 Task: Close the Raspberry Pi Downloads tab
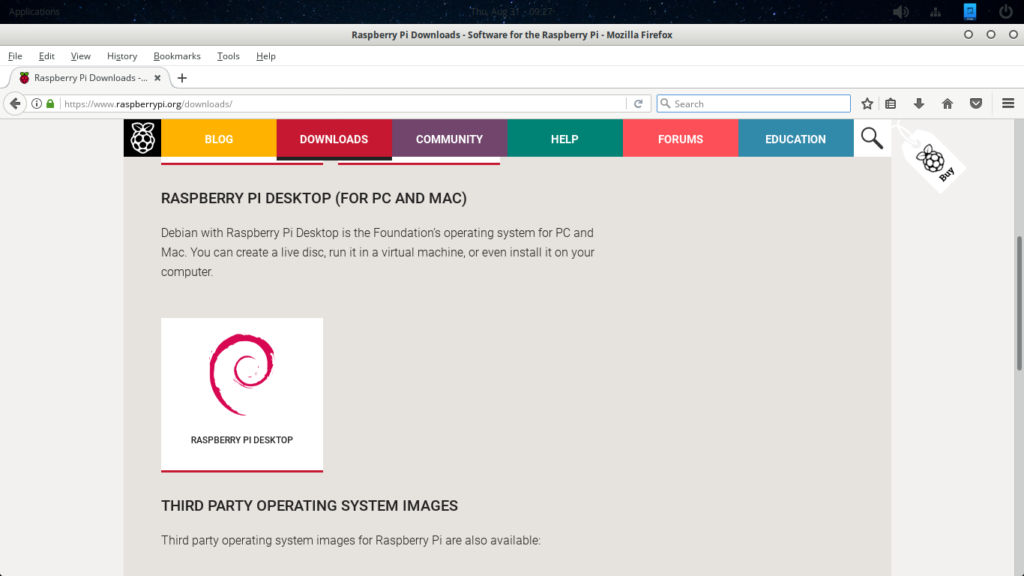(157, 78)
